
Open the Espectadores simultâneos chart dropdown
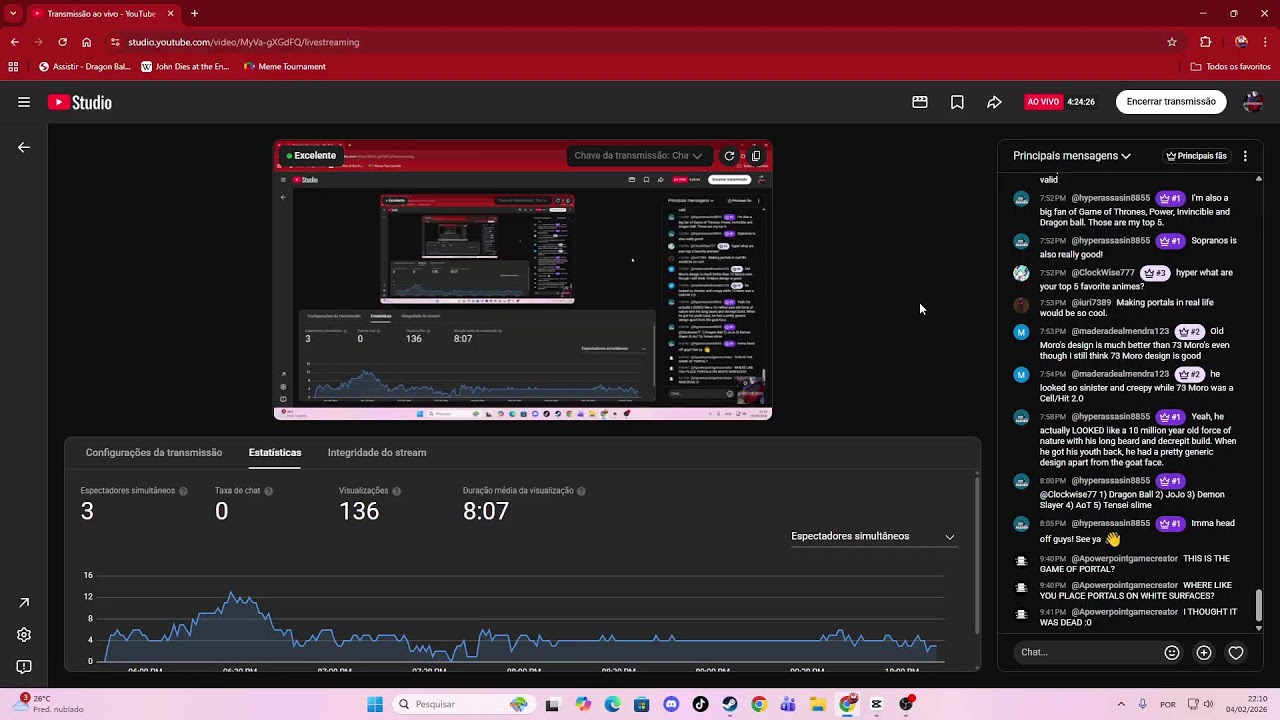[x=873, y=536]
